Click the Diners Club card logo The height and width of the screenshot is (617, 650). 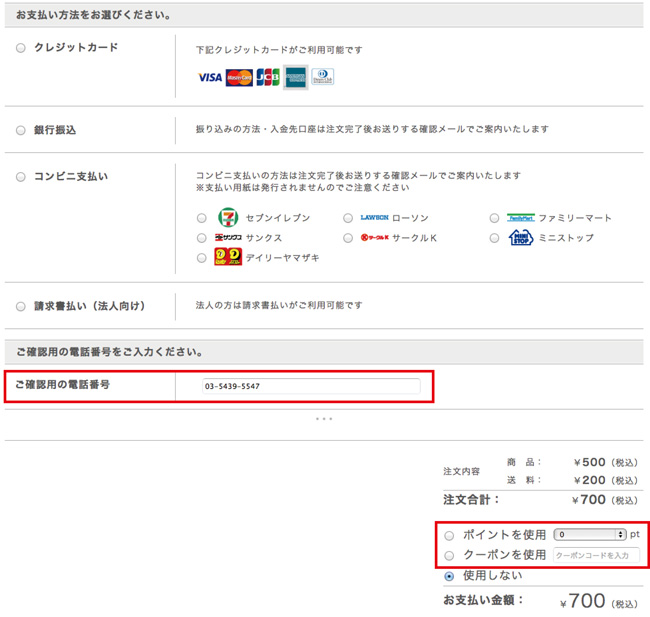coord(322,77)
